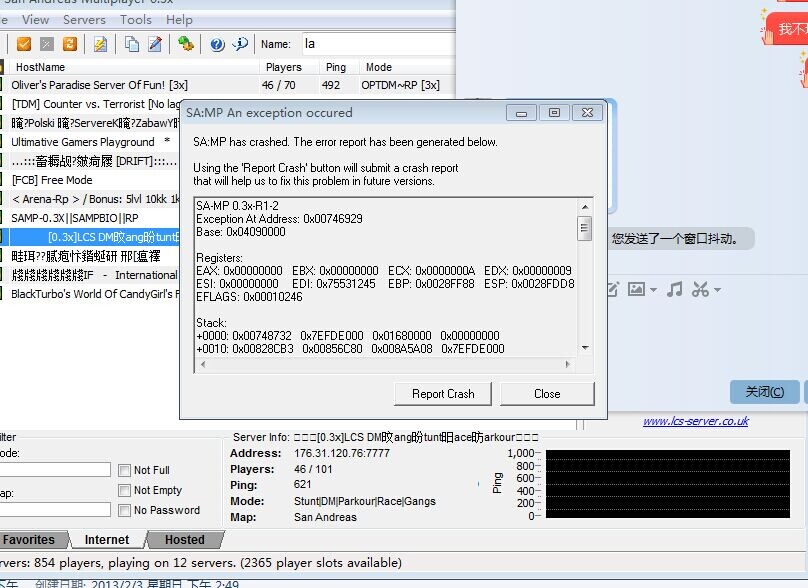Click the orange Refresh arrows toolbar icon

click(x=70, y=44)
